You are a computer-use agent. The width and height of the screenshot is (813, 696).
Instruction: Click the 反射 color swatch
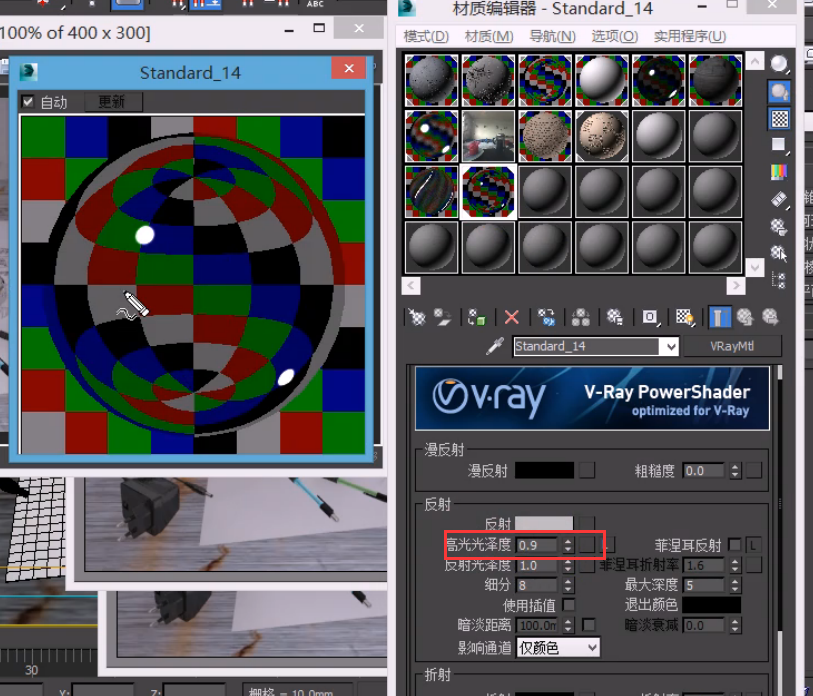point(543,524)
